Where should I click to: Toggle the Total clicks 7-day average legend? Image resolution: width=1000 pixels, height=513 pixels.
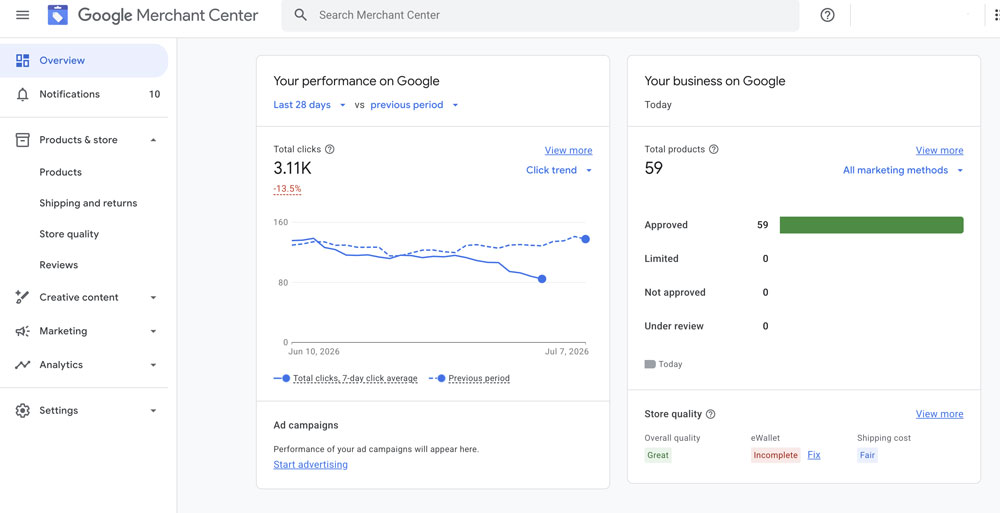[x=346, y=378]
